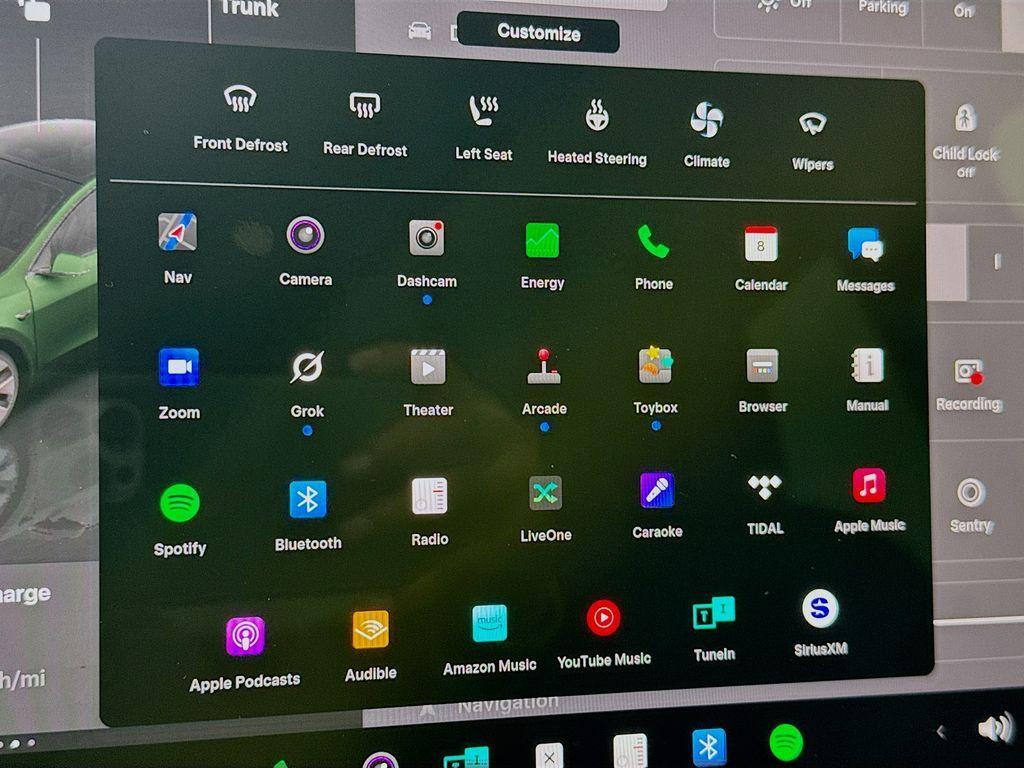
Task: Launch the Toybox app
Action: pyautogui.click(x=655, y=366)
